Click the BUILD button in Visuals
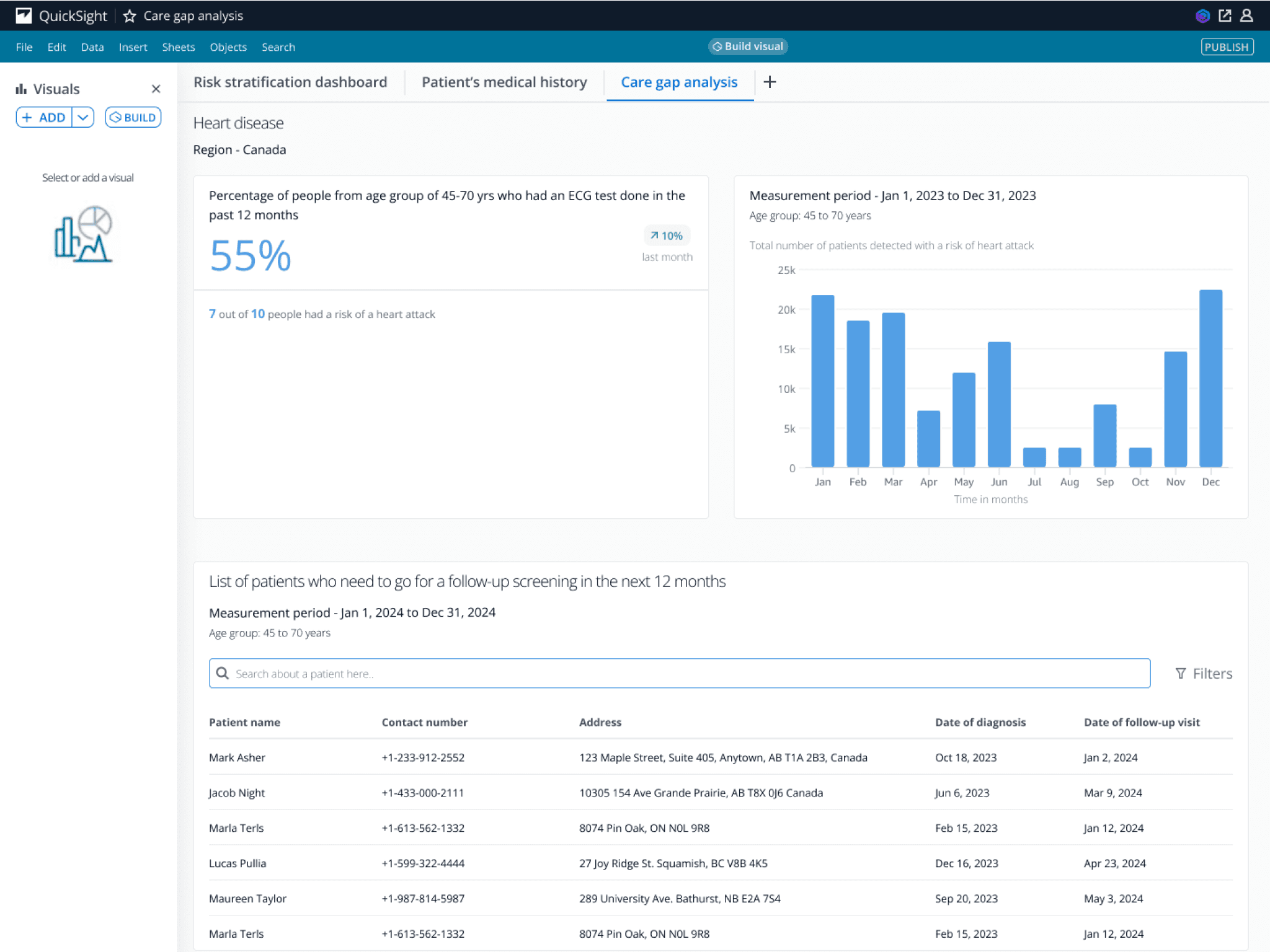Screen dimensions: 1270x952 (133, 117)
